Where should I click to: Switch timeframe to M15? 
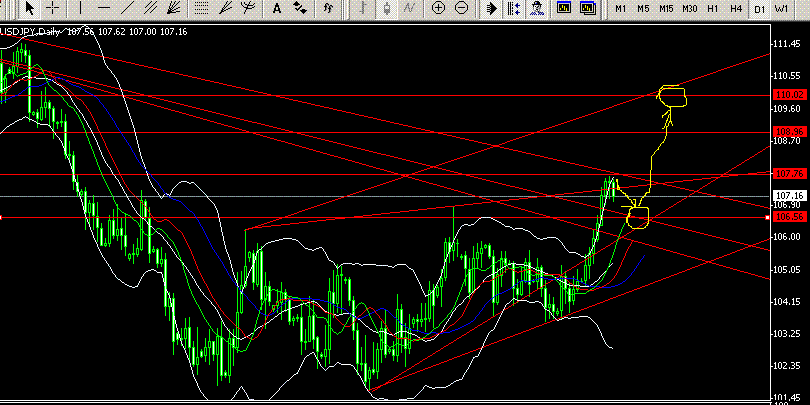[x=666, y=9]
